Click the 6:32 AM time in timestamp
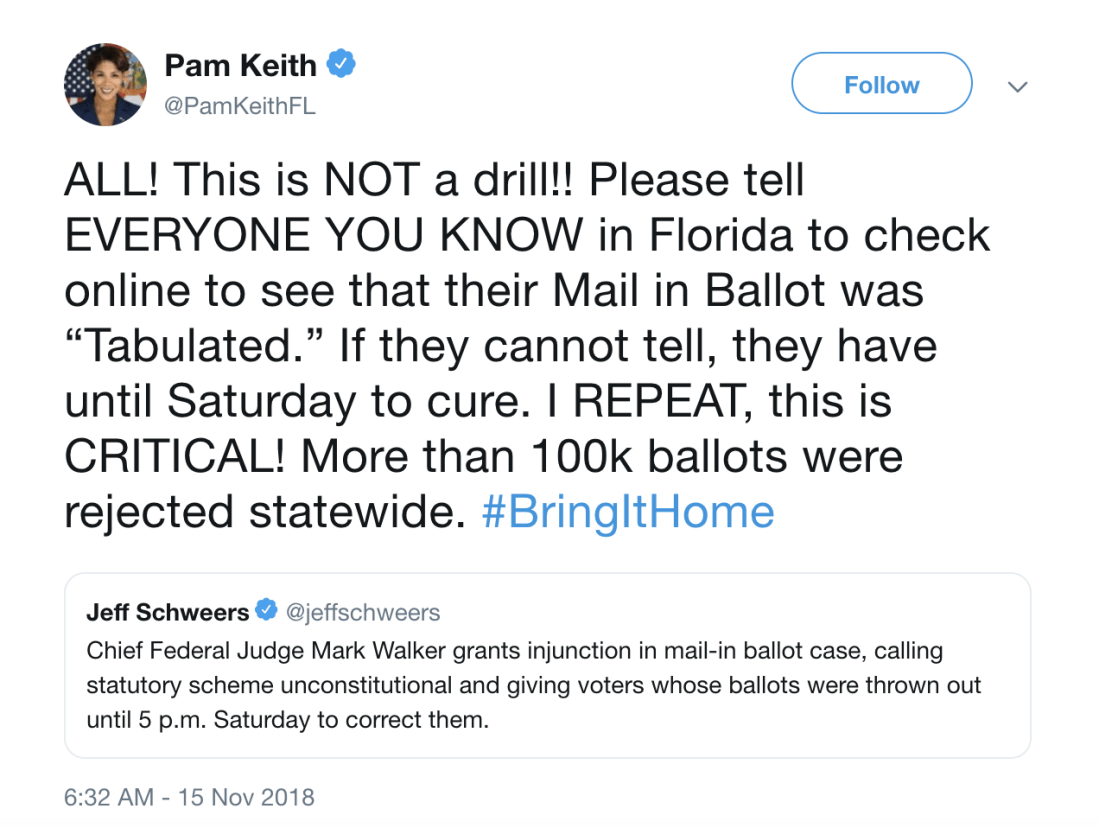 click(109, 797)
